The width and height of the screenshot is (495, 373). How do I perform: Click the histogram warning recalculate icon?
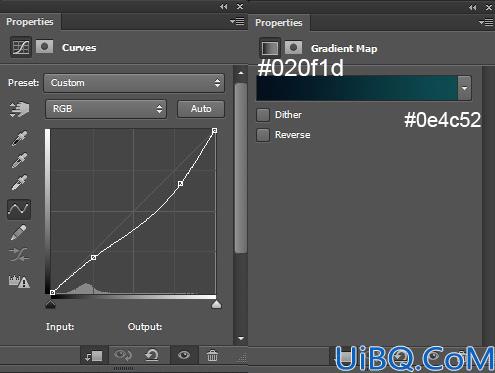(x=19, y=281)
